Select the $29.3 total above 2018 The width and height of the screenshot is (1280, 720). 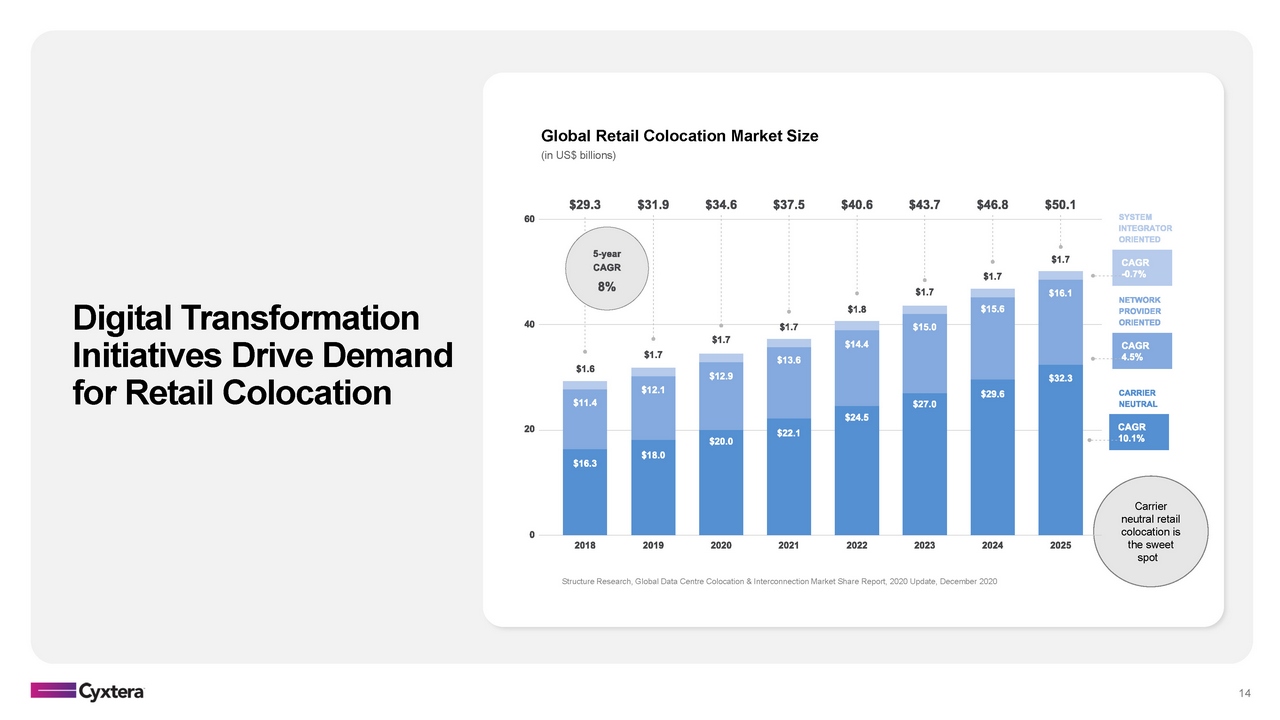tap(585, 204)
